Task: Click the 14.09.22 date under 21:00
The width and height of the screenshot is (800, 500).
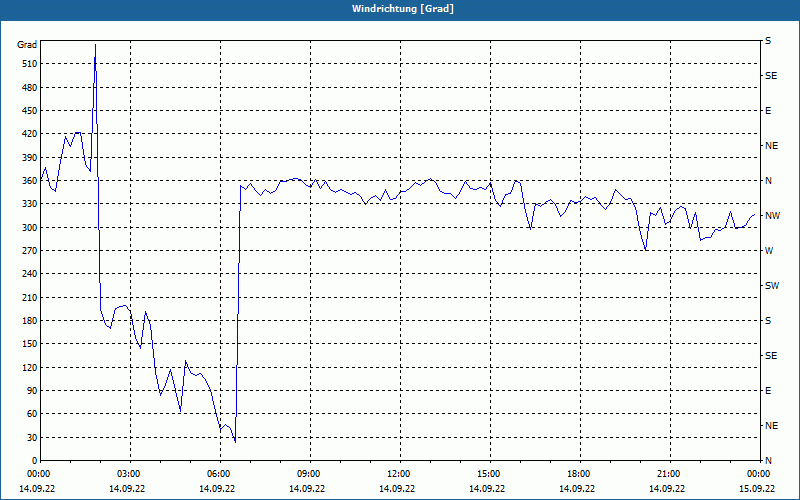Action: click(667, 489)
